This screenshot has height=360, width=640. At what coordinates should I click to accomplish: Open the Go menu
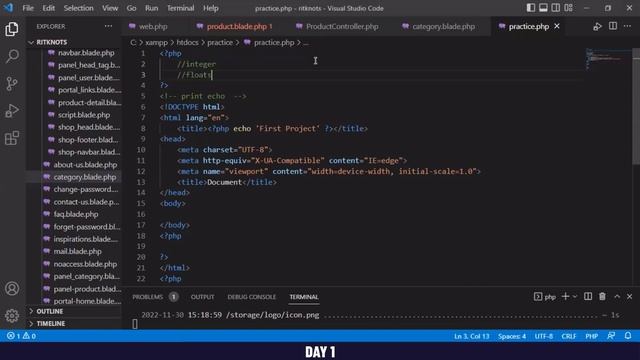point(131,8)
